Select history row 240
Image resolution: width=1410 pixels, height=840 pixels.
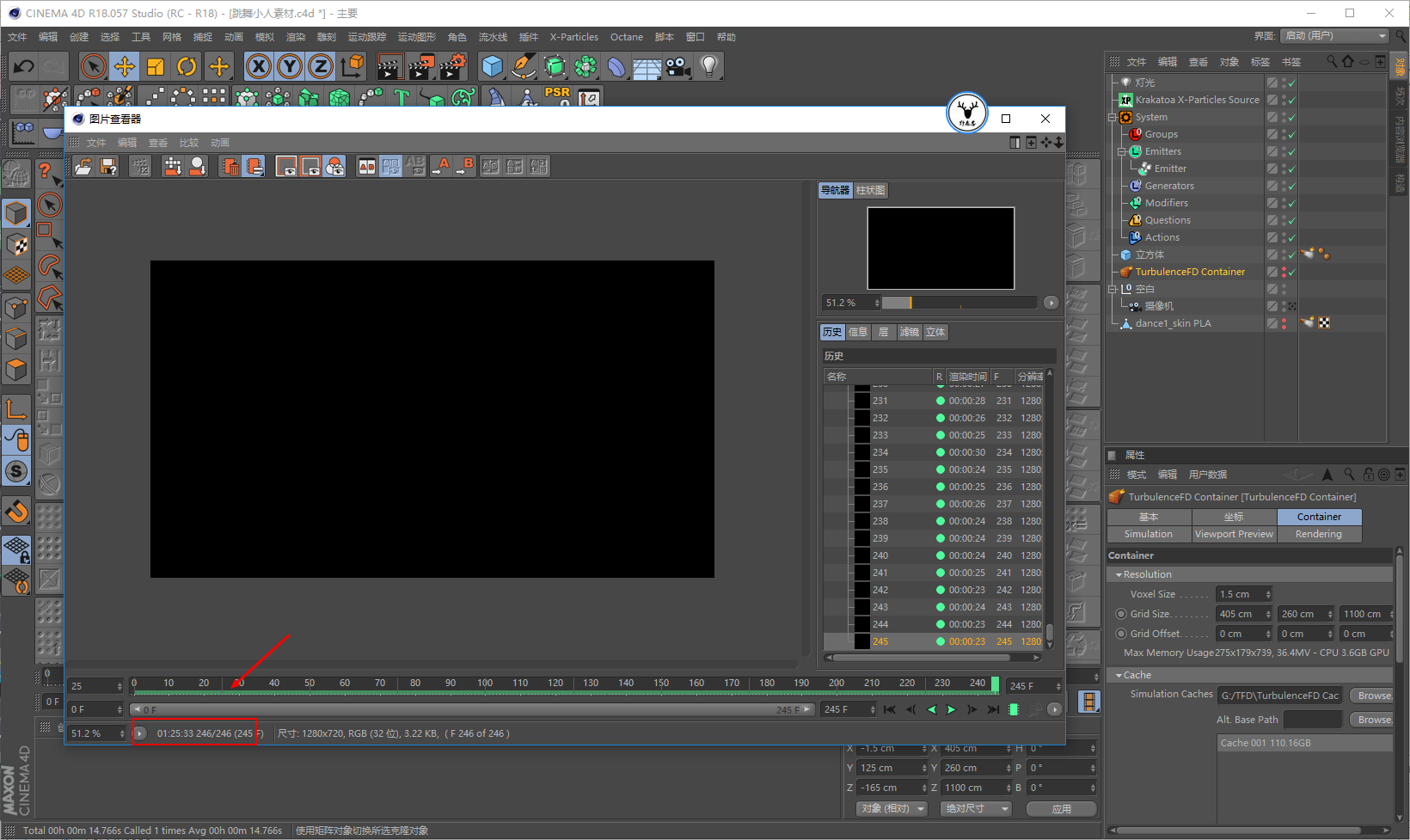pos(933,555)
